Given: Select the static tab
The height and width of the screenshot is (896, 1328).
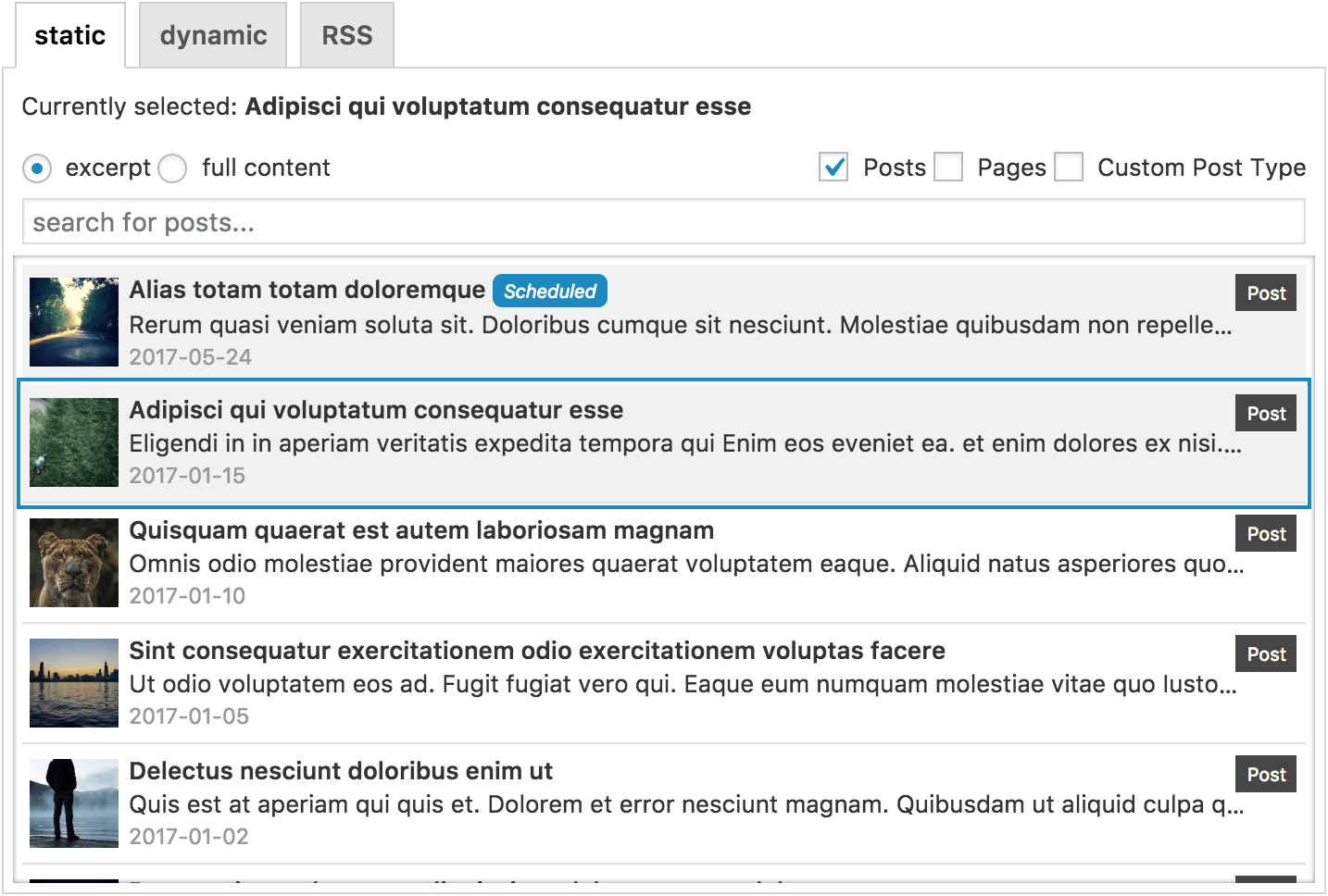Looking at the screenshot, I should 70,35.
